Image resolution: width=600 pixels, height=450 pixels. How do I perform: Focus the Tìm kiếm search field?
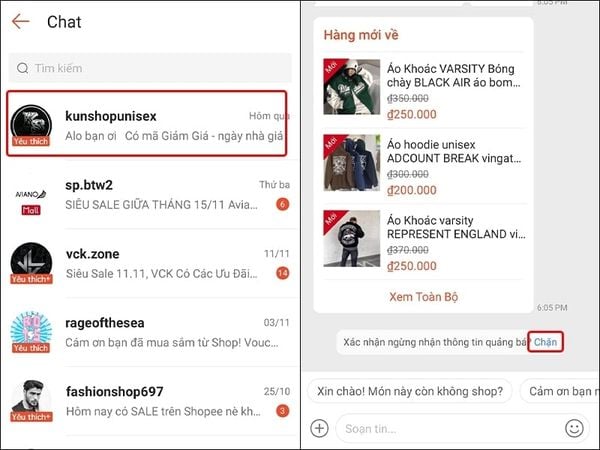[x=150, y=68]
